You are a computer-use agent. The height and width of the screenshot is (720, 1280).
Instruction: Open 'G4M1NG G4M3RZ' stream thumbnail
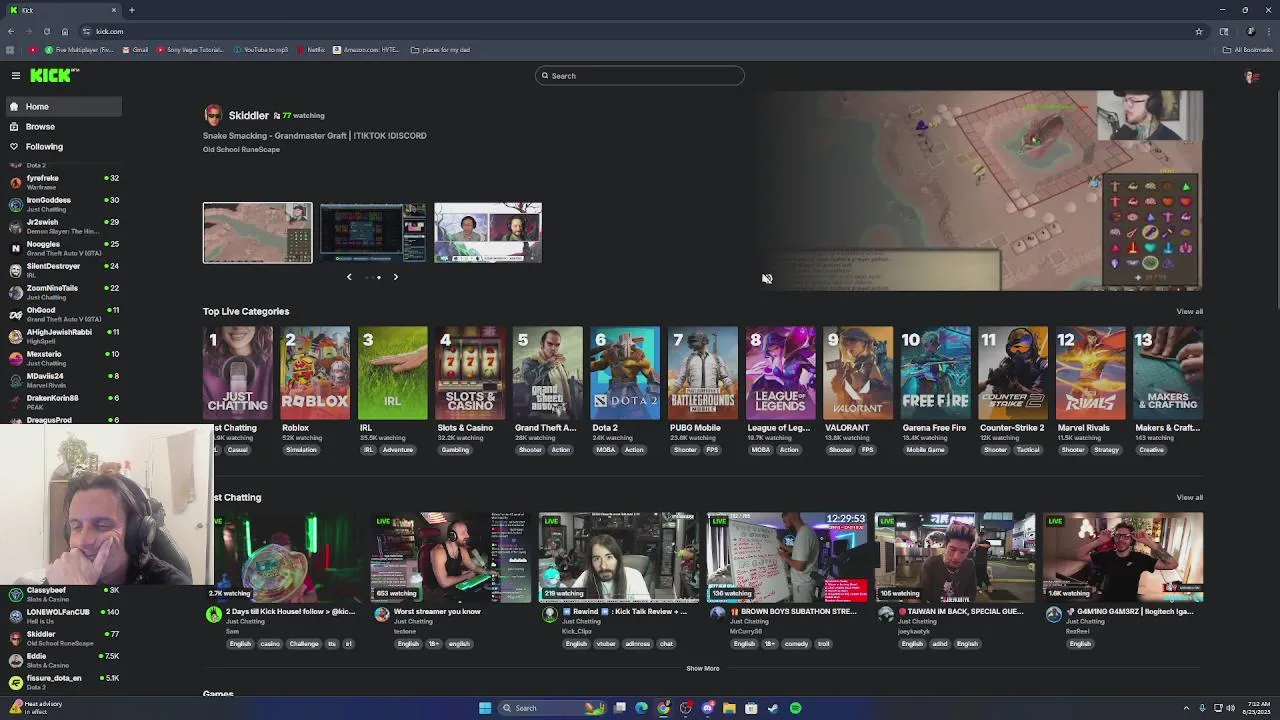(1123, 557)
